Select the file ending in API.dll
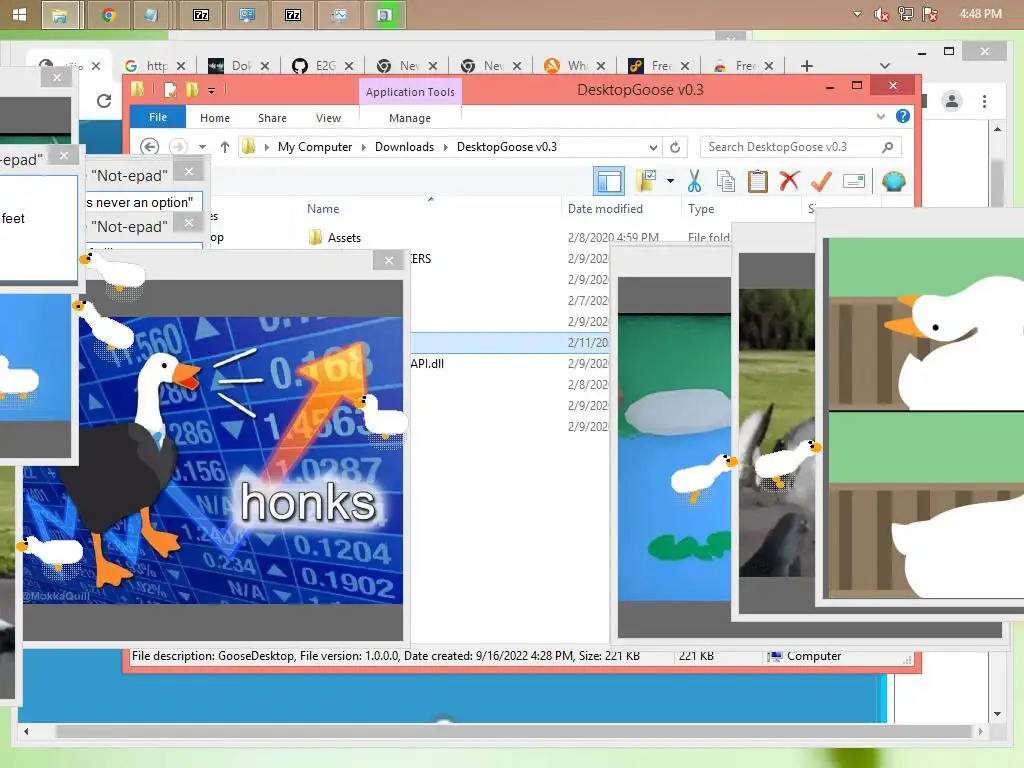1024x768 pixels. [428, 364]
